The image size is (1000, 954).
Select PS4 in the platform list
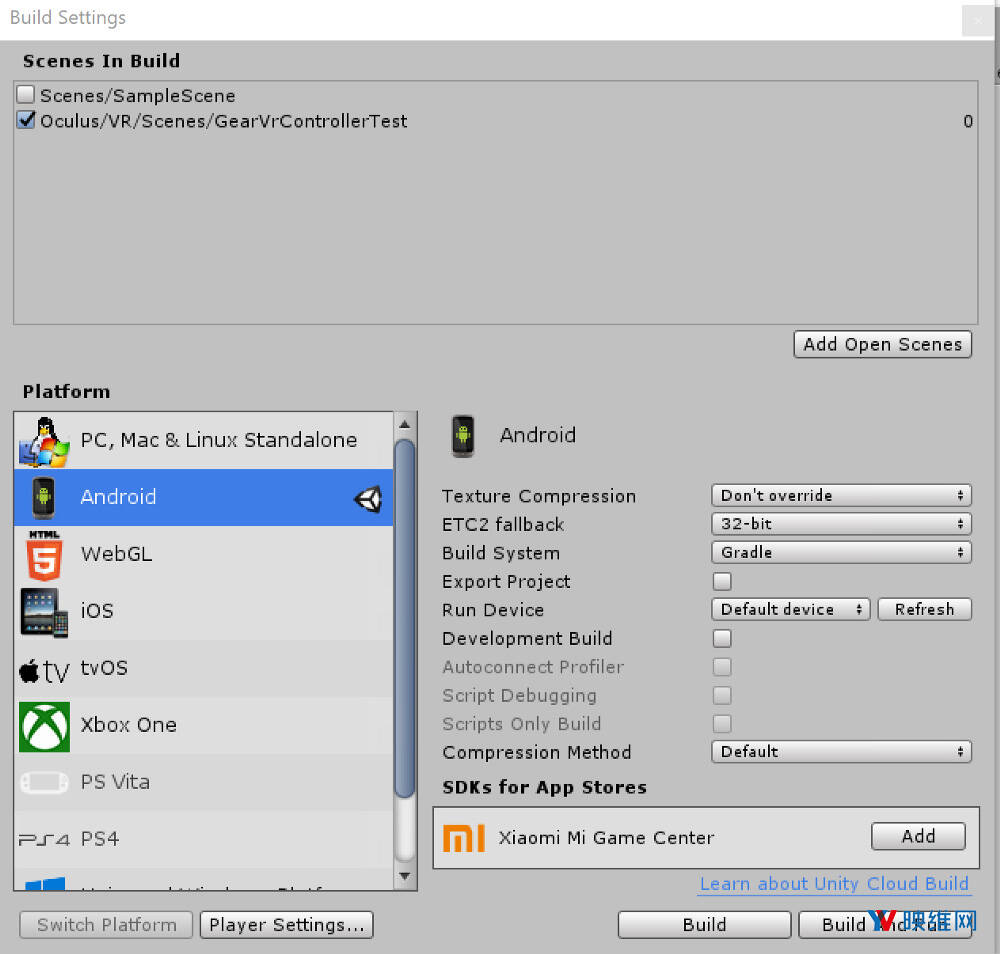coord(100,839)
